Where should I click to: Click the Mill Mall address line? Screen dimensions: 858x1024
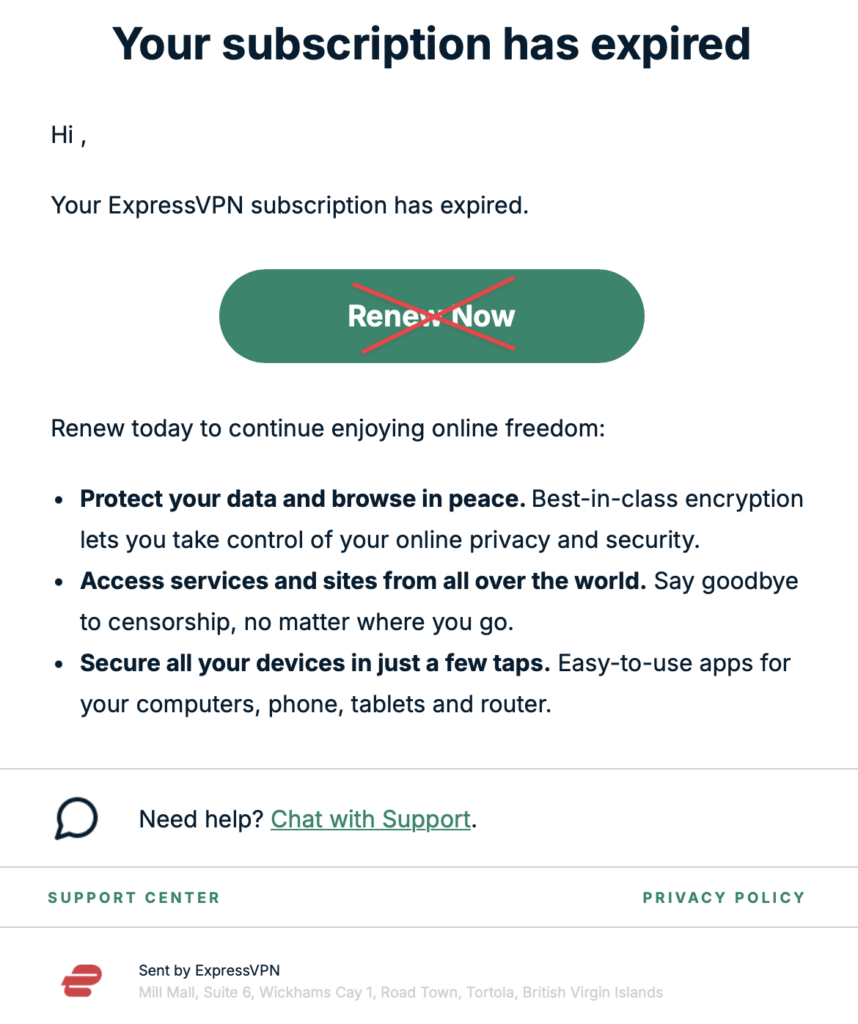point(400,993)
